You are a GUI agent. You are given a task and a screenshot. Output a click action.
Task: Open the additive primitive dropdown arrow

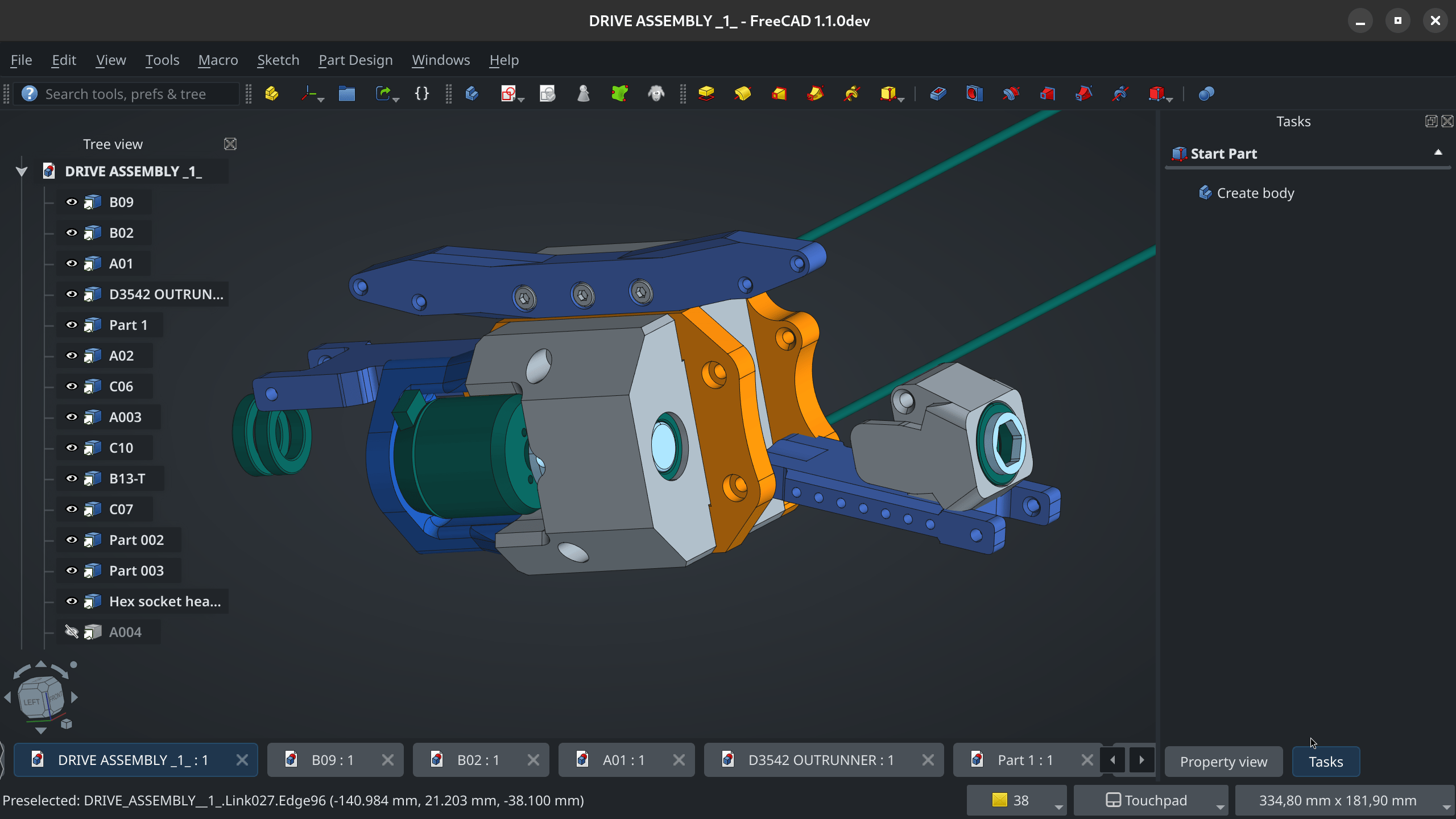tap(901, 100)
